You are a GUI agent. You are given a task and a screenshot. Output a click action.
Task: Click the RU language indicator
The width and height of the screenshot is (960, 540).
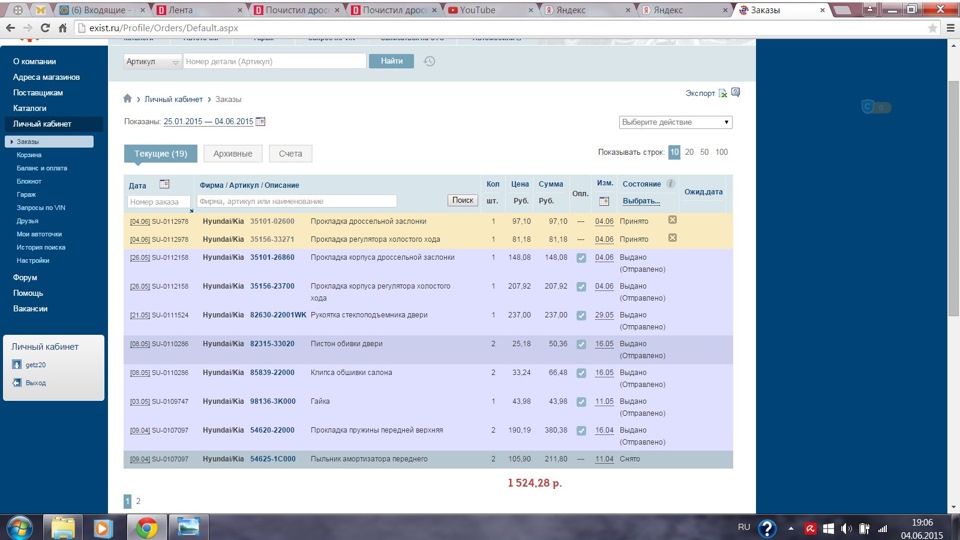(x=744, y=527)
